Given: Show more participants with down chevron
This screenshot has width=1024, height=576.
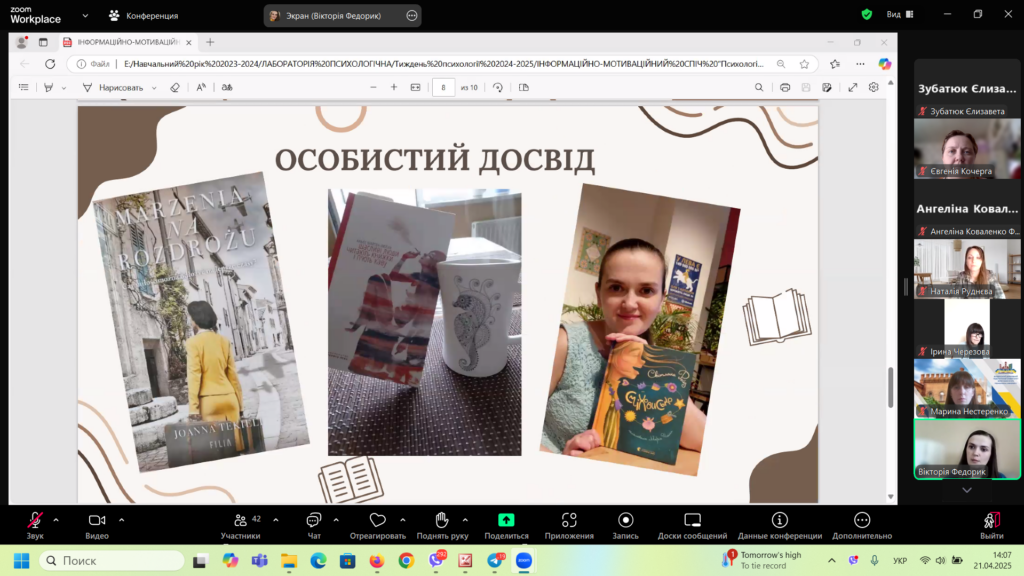Looking at the screenshot, I should coord(967,490).
